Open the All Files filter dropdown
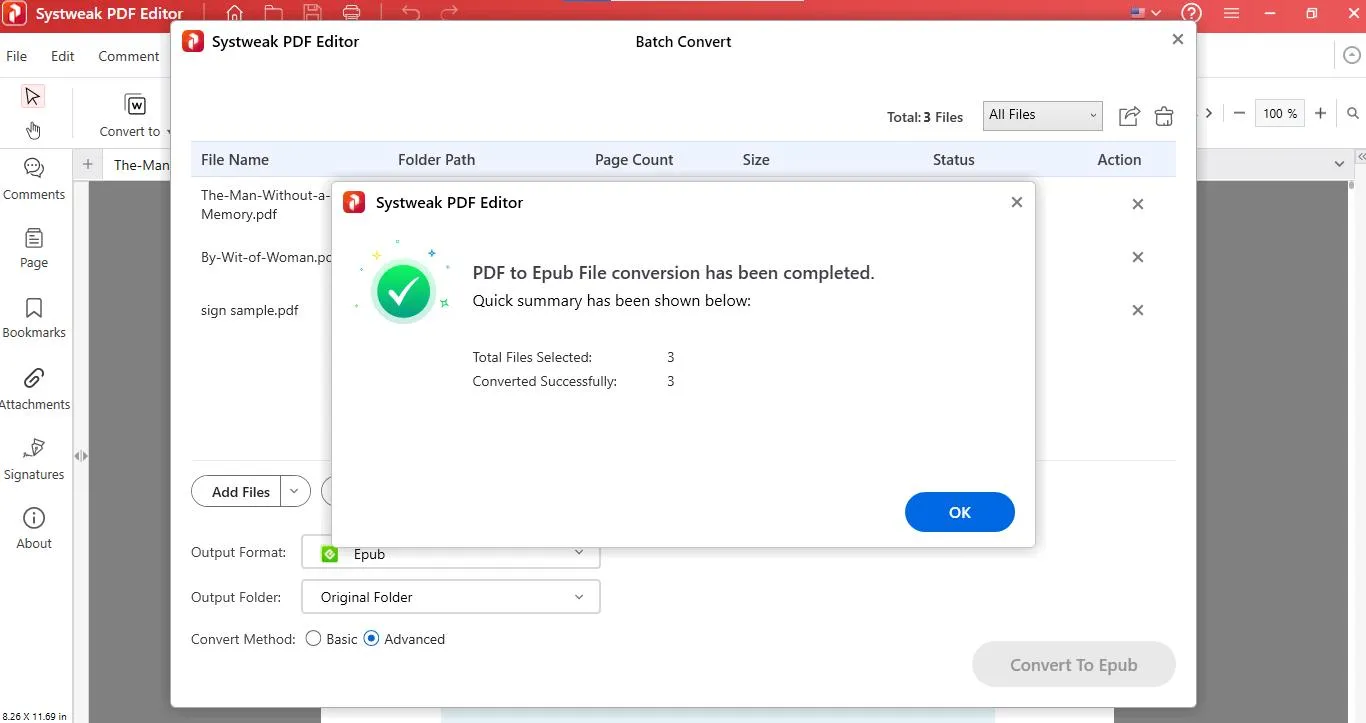Image resolution: width=1366 pixels, height=723 pixels. click(1042, 115)
